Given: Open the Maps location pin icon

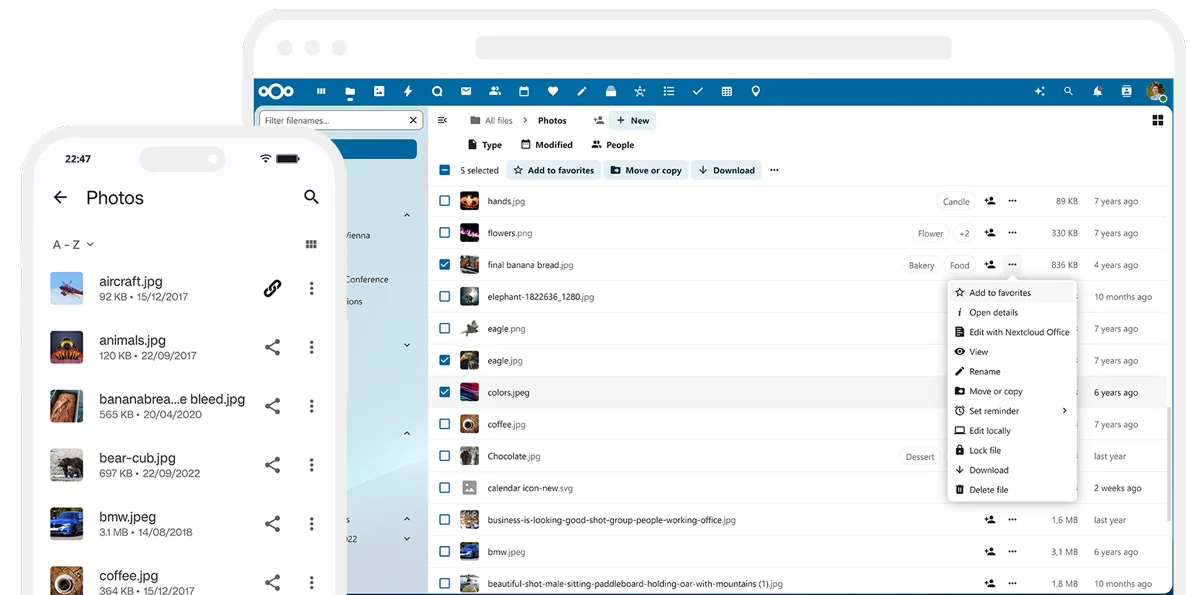Looking at the screenshot, I should [755, 91].
